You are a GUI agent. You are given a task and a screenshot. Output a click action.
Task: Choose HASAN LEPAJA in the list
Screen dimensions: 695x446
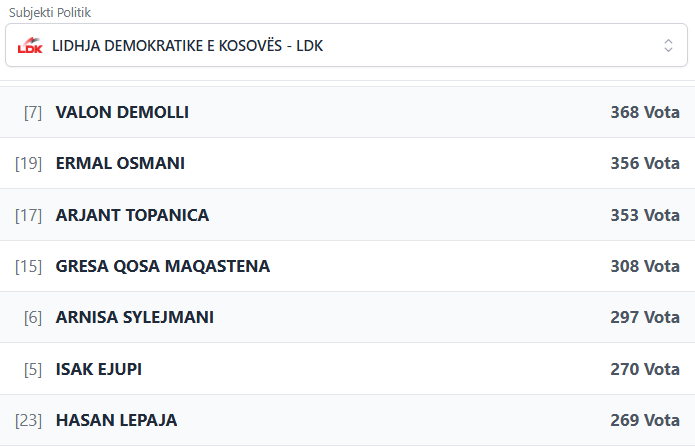[116, 420]
